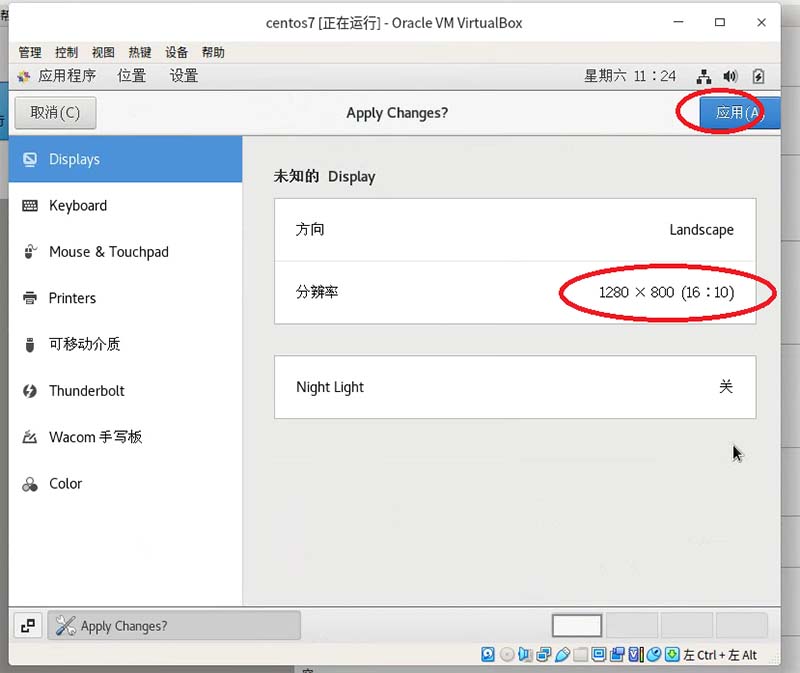Select the third workspace in the switcher
This screenshot has height=673, width=800.
687,626
